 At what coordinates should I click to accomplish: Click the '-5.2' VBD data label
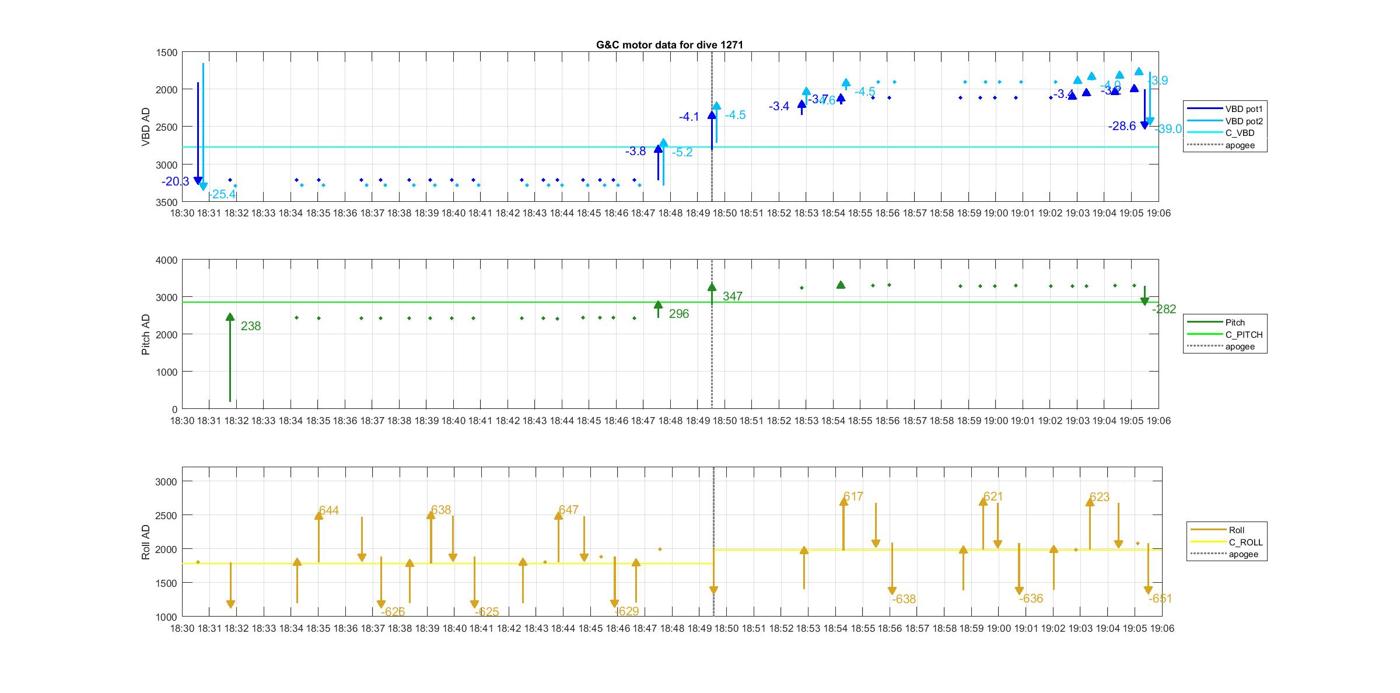683,153
